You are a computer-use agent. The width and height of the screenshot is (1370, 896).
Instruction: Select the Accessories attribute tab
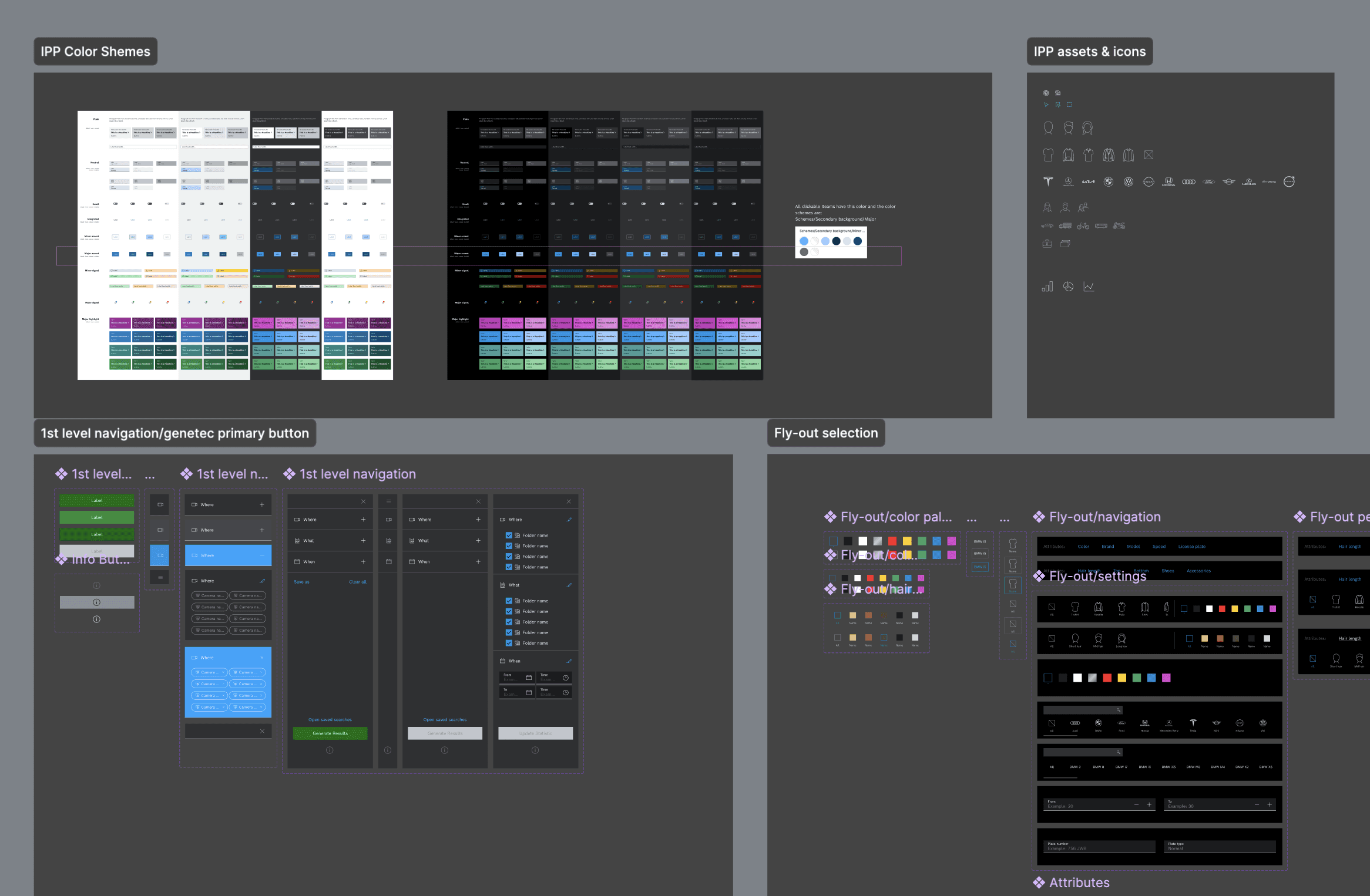1198,571
